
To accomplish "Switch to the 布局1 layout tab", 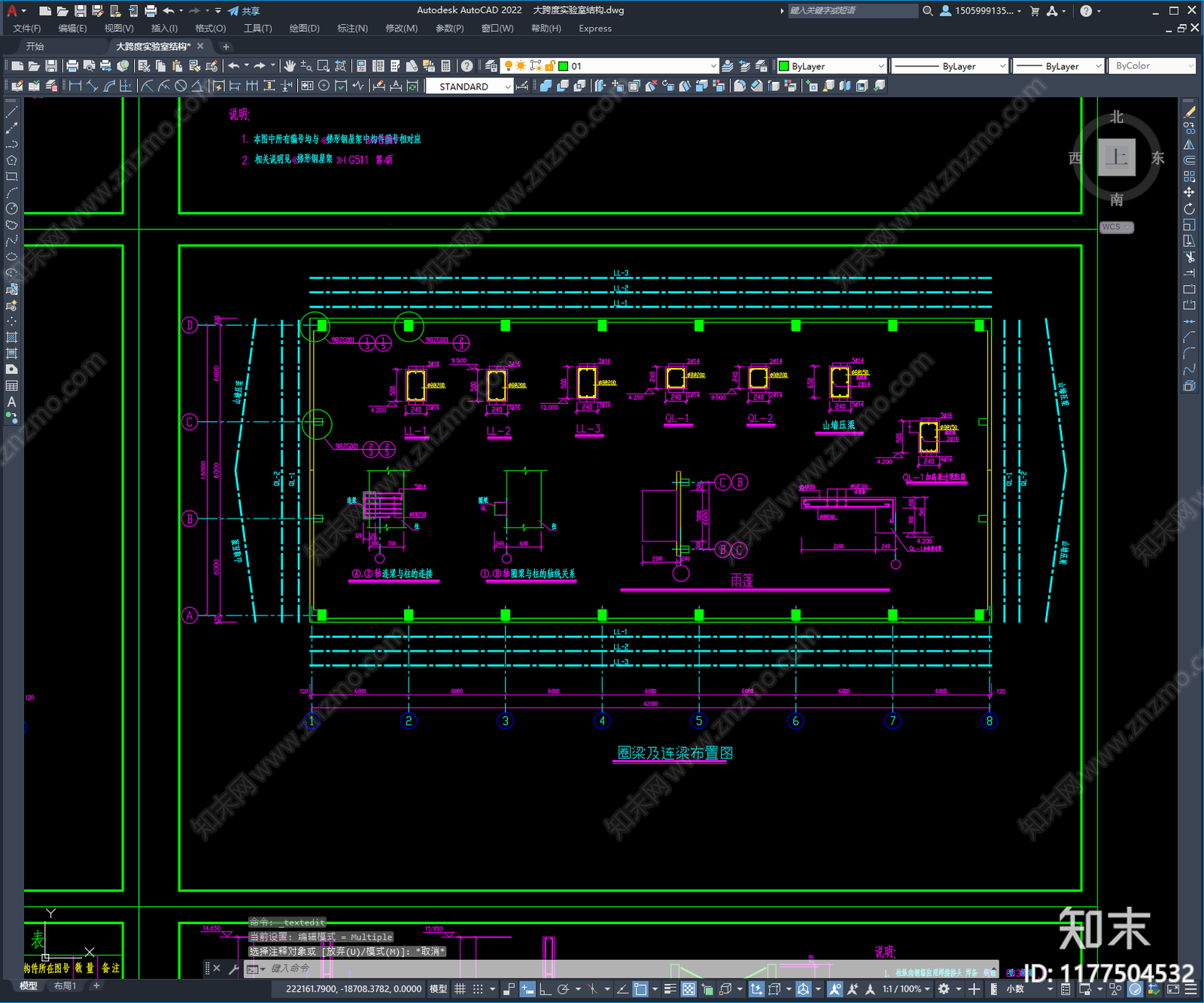I will pos(65,986).
